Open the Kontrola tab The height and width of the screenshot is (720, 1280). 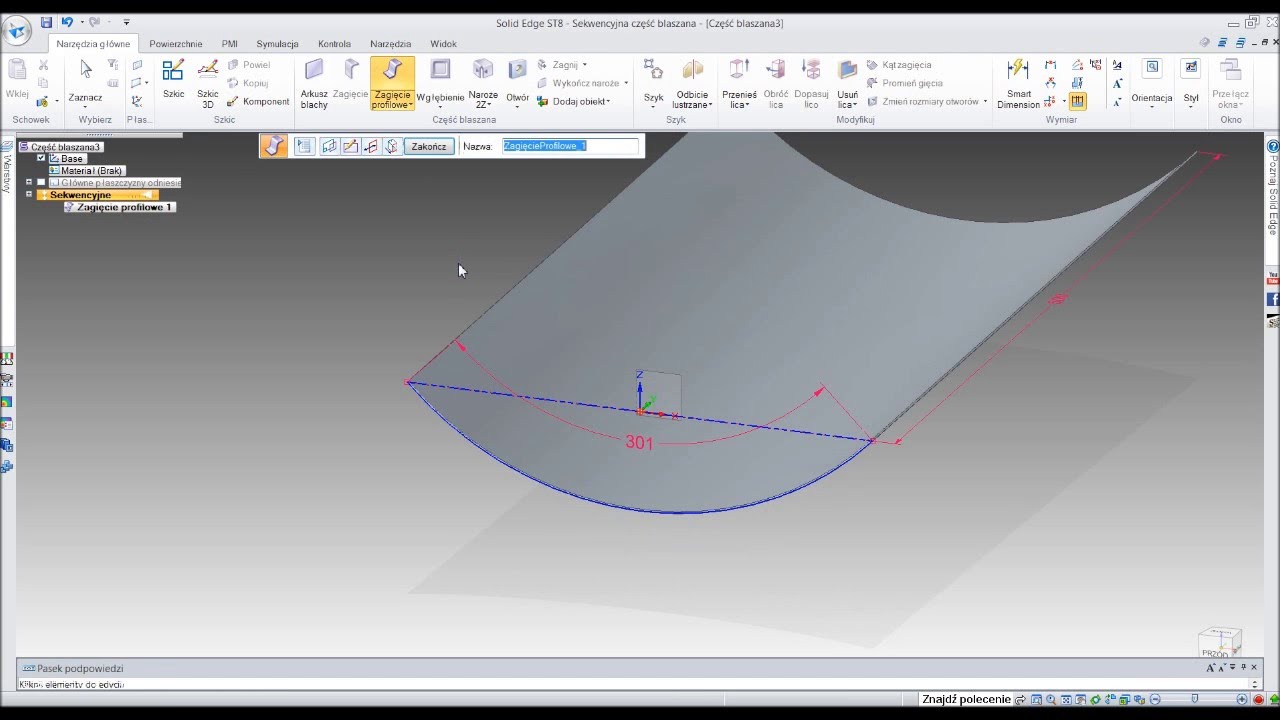click(x=334, y=44)
